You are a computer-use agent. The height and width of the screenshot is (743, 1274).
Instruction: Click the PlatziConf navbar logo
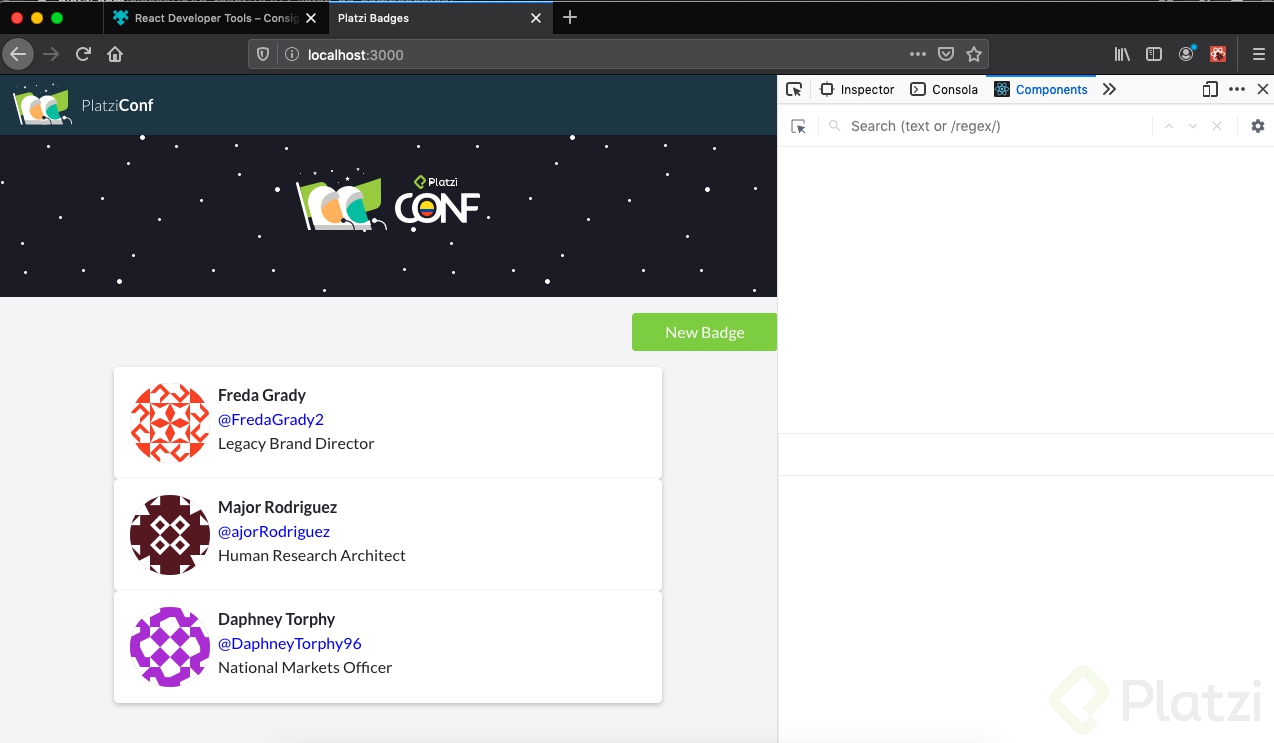(83, 104)
